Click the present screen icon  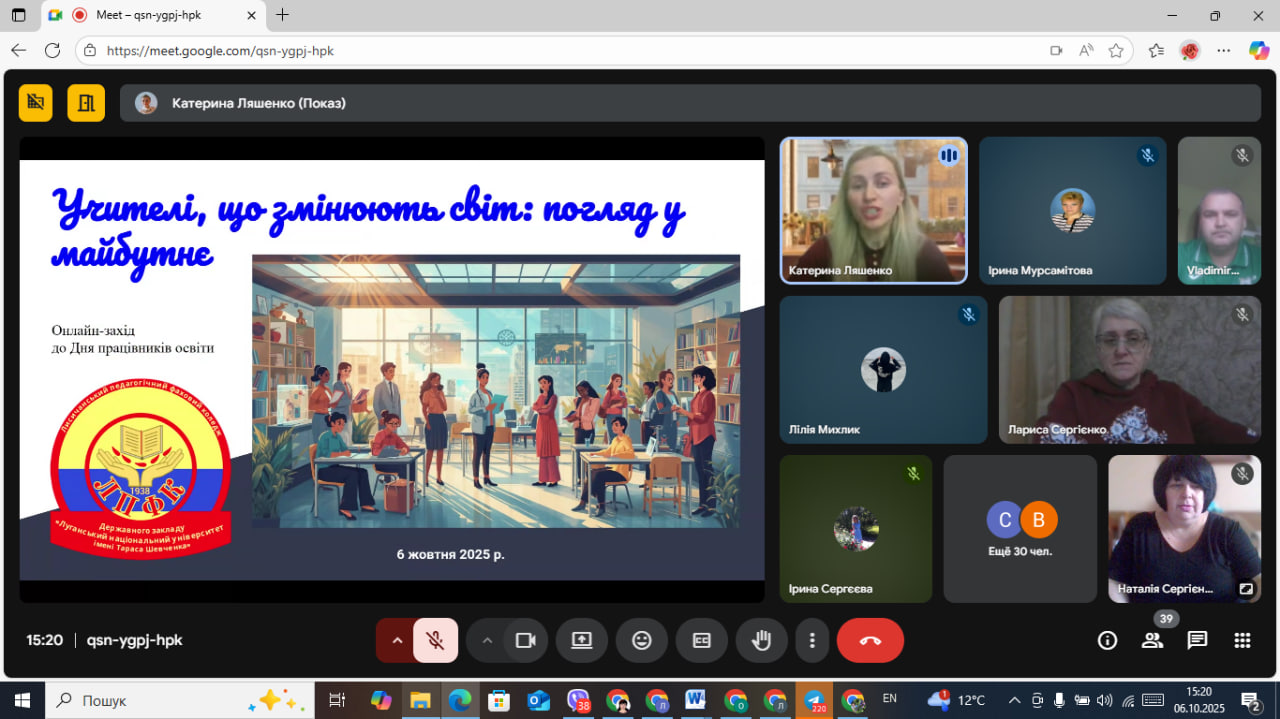tap(582, 641)
